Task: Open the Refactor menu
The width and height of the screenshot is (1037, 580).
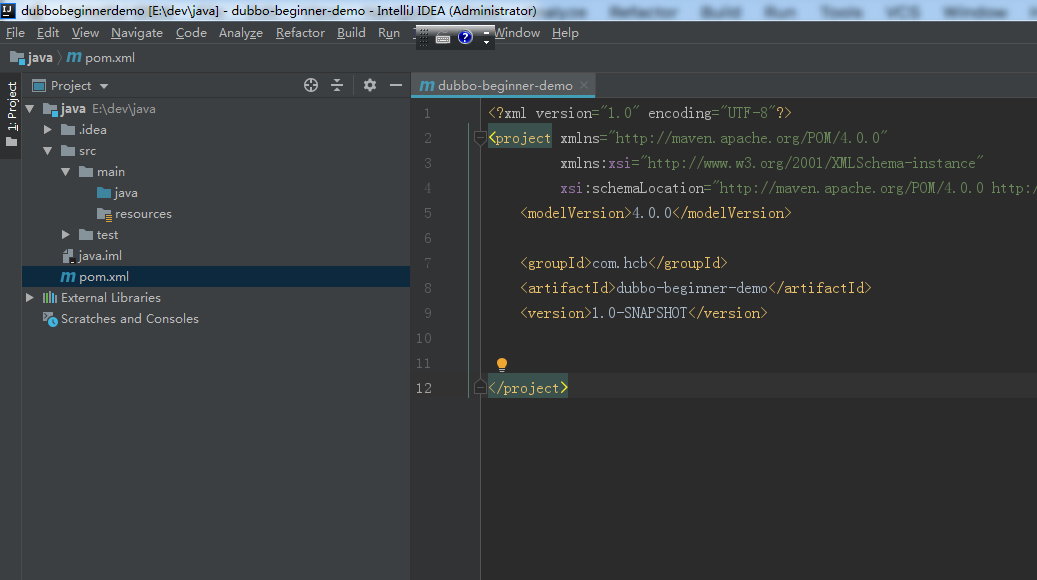Action: coord(300,32)
